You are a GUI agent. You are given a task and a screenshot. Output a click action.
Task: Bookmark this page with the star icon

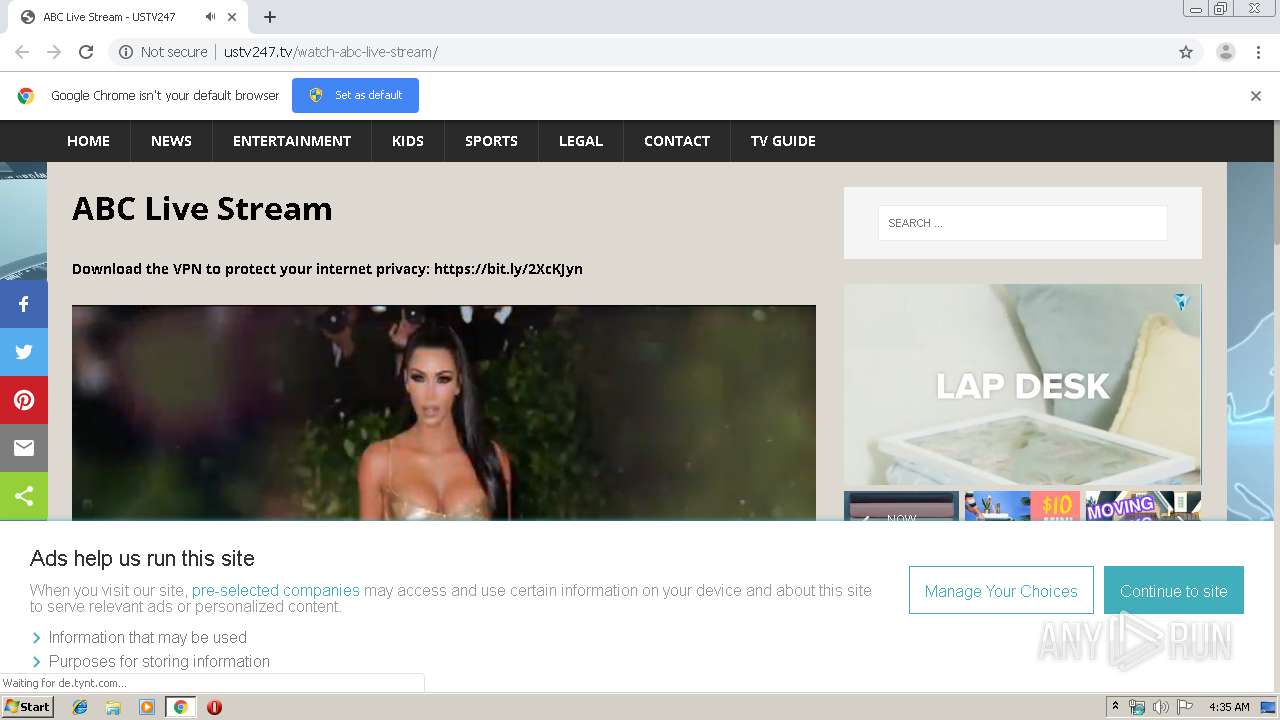tap(1186, 52)
